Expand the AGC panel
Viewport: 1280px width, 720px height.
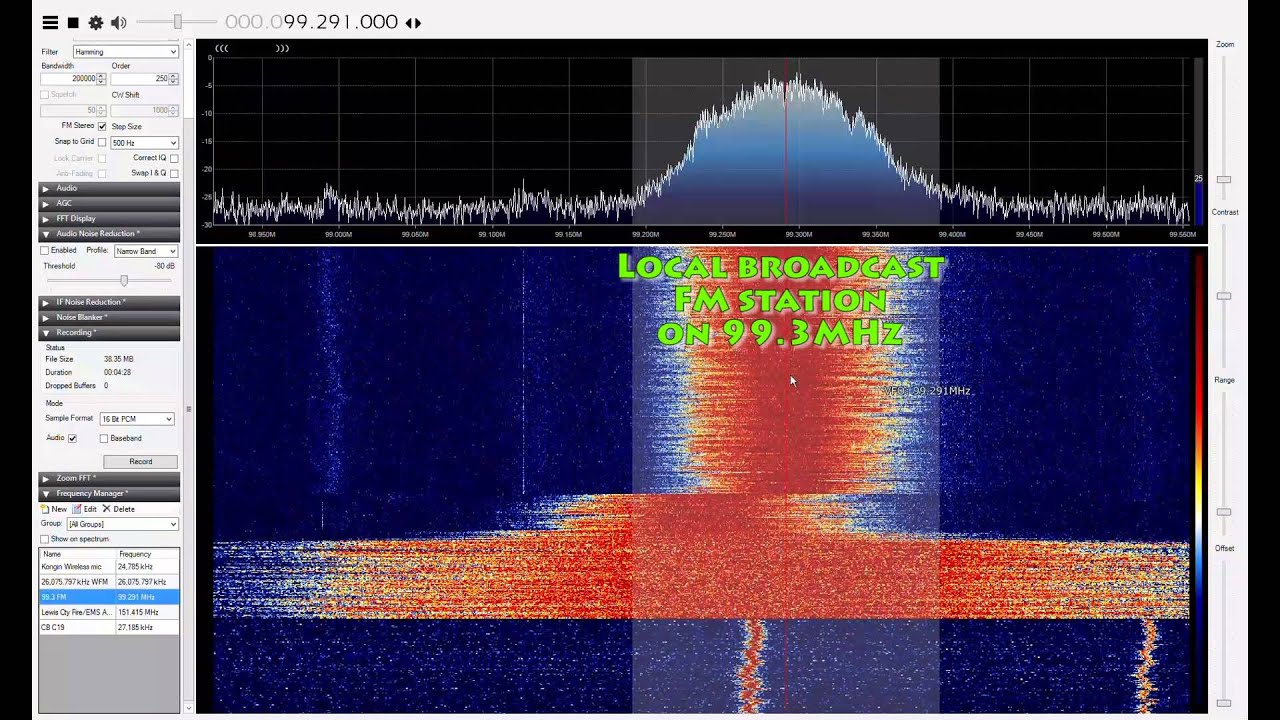(109, 203)
